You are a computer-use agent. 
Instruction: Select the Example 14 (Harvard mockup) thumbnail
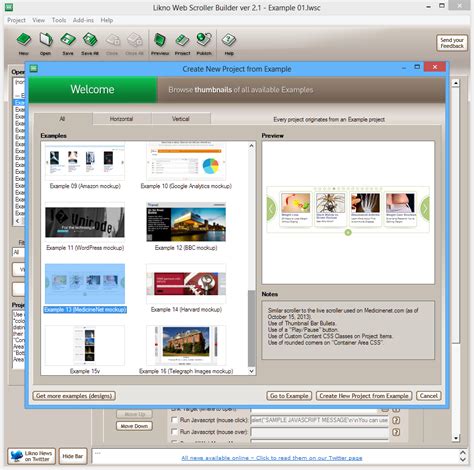coord(186,284)
